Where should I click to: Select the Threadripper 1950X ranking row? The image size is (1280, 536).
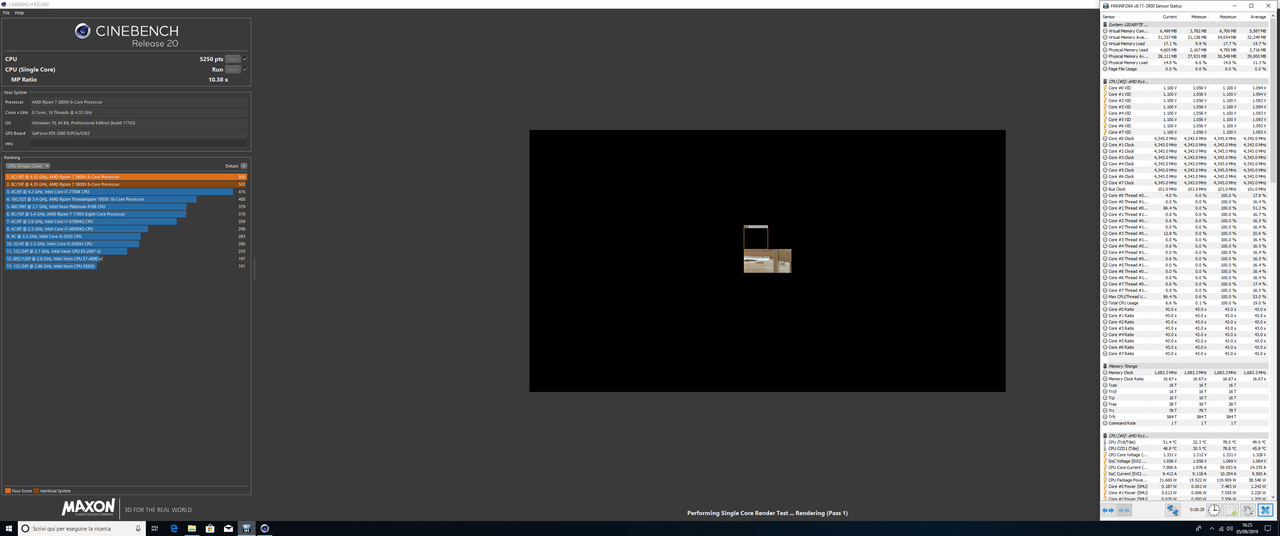(x=126, y=199)
